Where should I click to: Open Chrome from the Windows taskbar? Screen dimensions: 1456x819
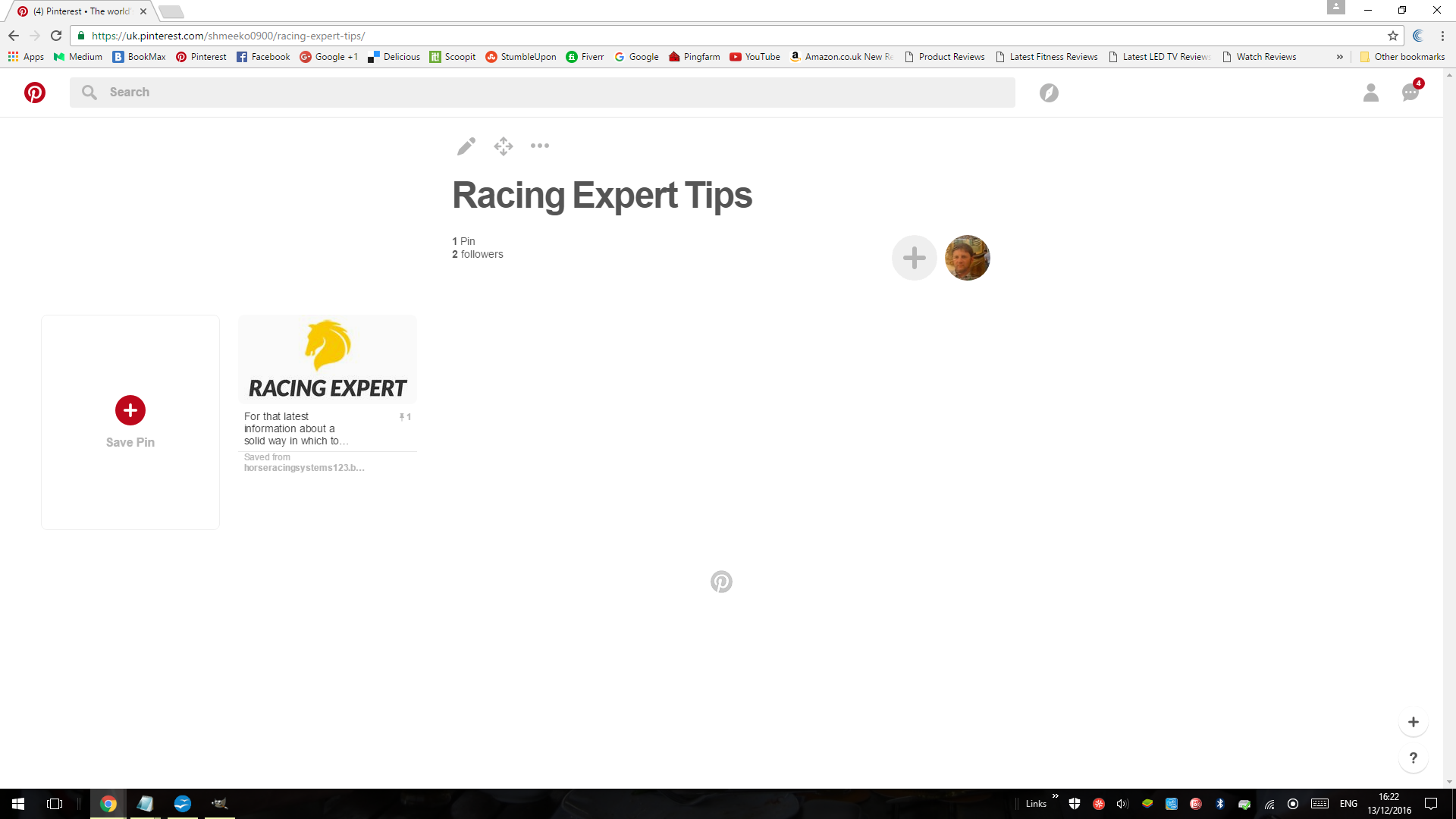pyautogui.click(x=108, y=804)
